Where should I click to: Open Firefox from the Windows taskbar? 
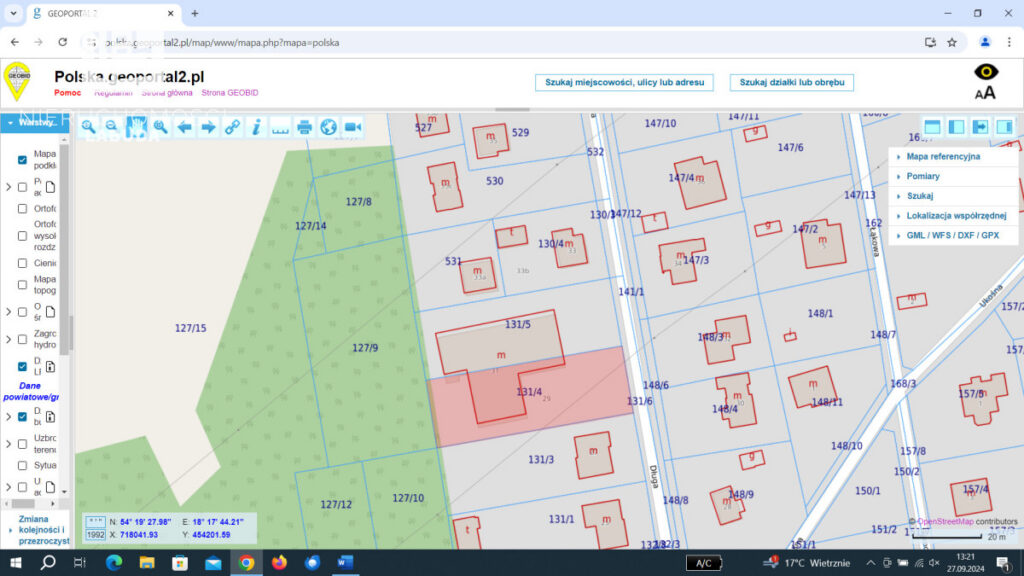(279, 563)
